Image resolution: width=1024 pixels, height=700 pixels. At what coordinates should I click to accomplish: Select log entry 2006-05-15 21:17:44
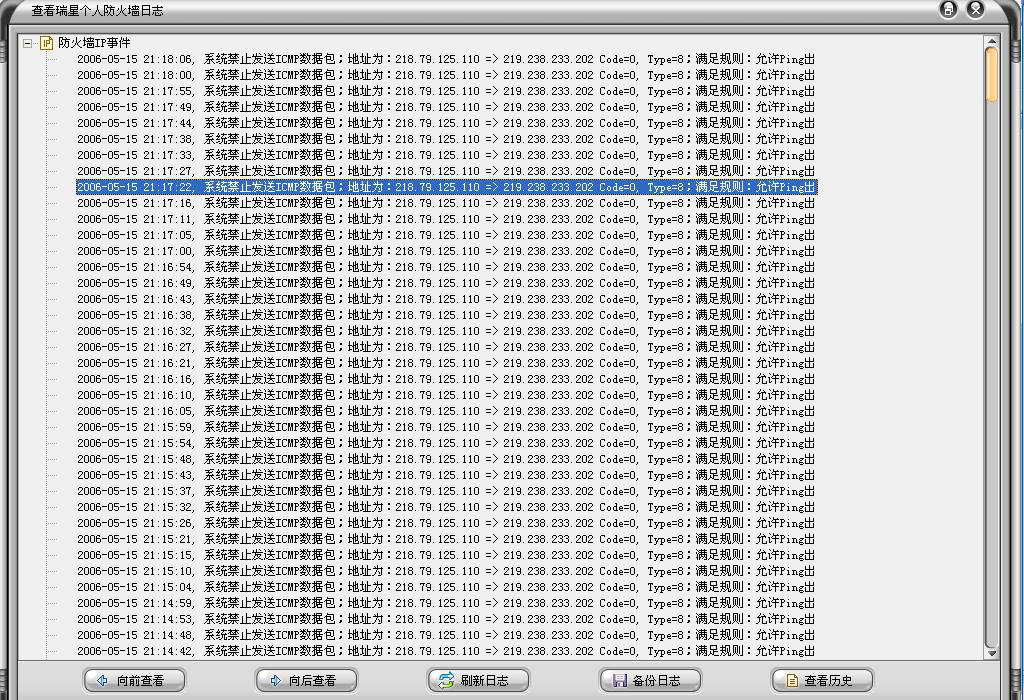click(447, 123)
